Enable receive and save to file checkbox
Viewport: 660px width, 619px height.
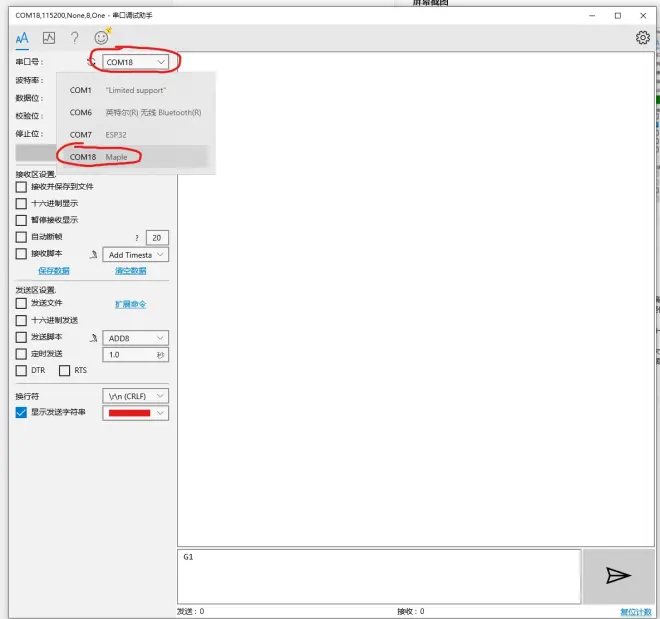21,187
